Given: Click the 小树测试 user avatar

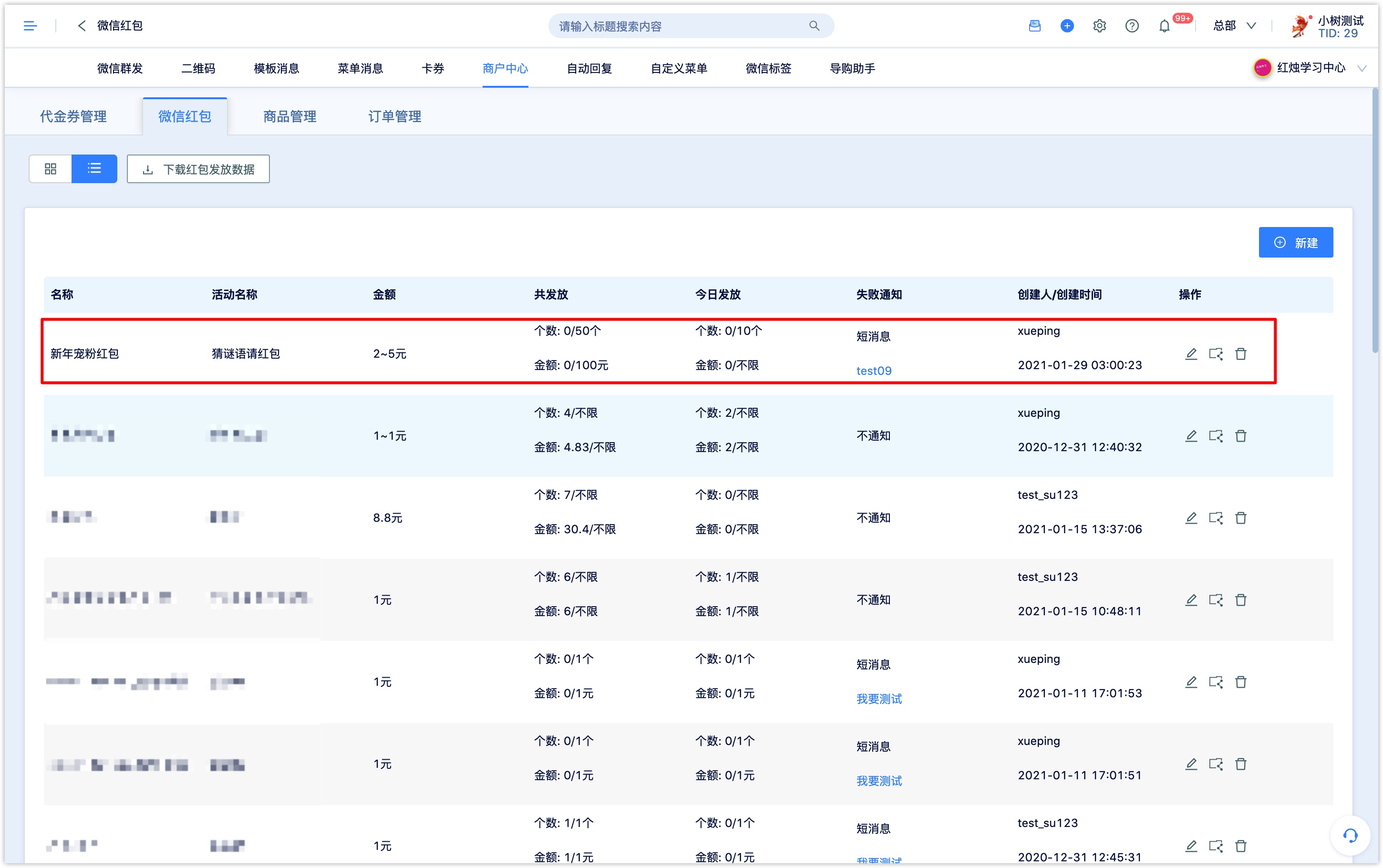Looking at the screenshot, I should [1300, 26].
